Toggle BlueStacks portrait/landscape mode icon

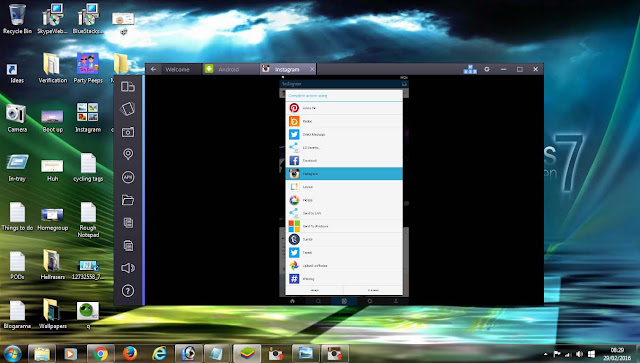[x=128, y=87]
